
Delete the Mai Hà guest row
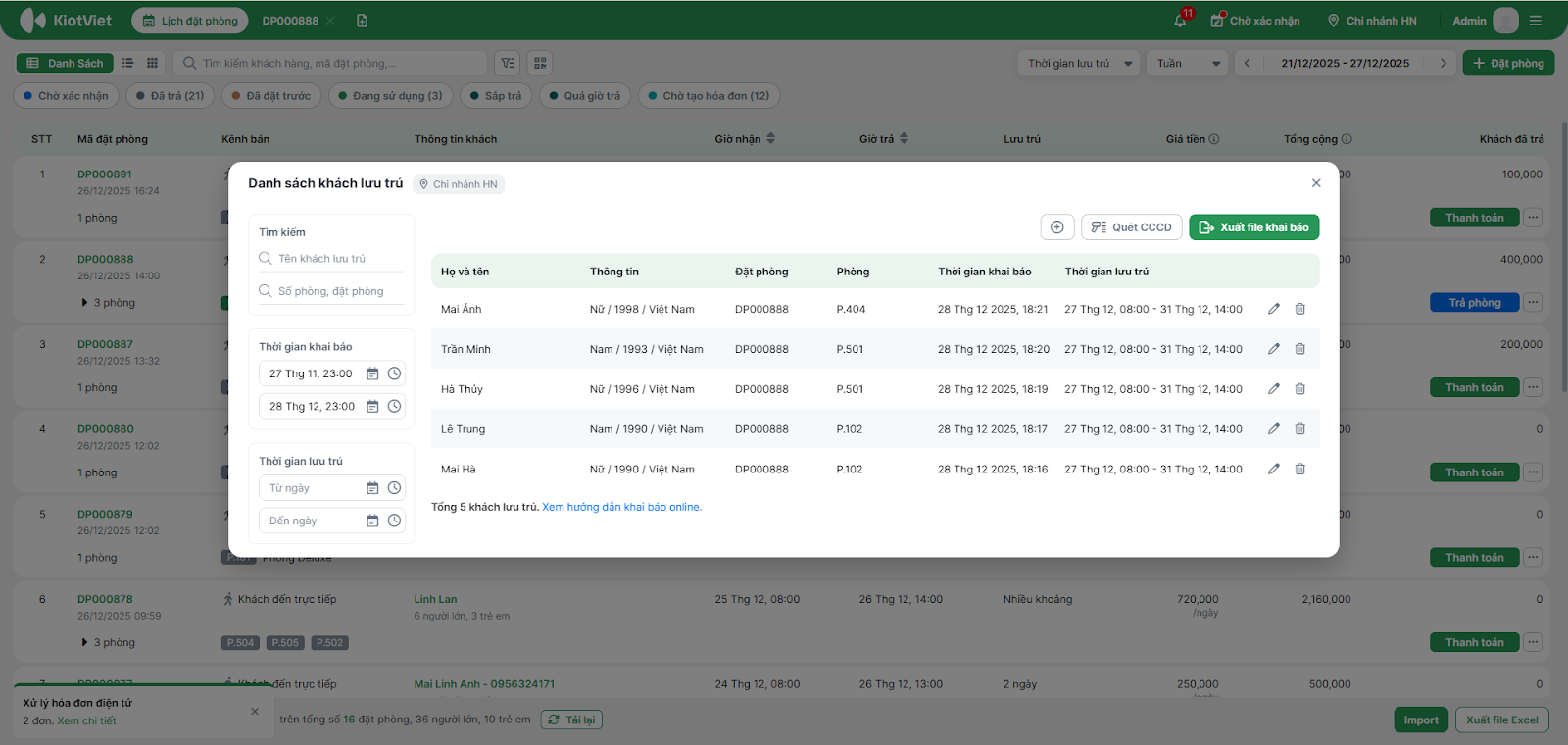point(1299,470)
